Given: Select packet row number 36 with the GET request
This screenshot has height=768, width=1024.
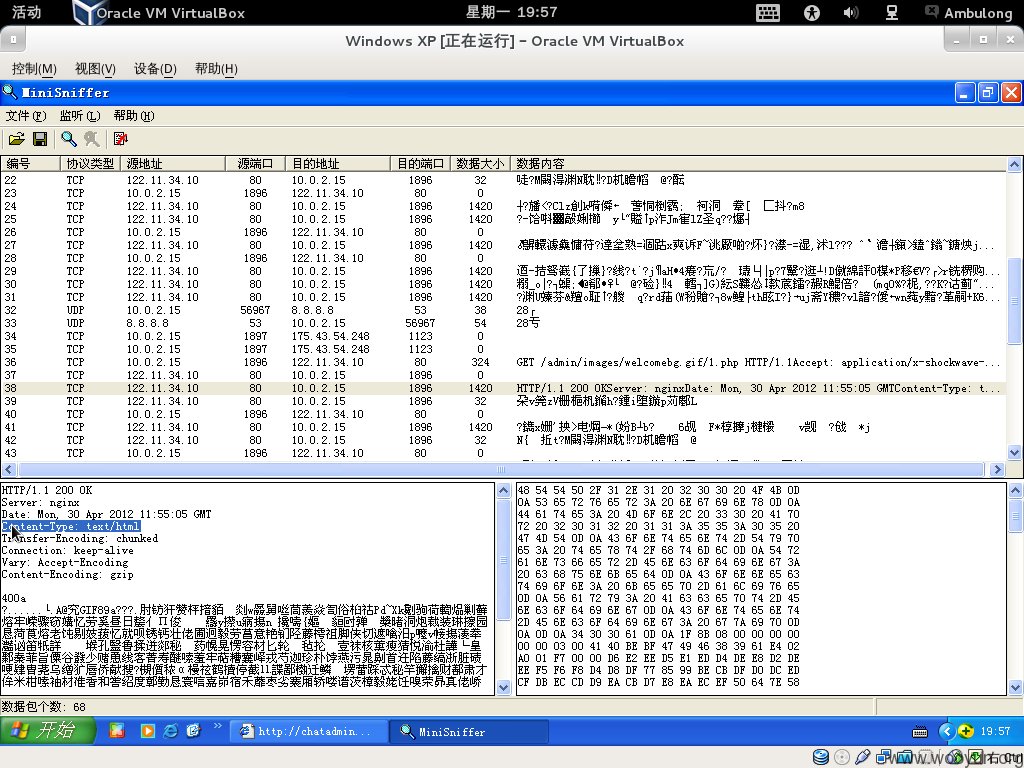Looking at the screenshot, I should click(x=503, y=362).
